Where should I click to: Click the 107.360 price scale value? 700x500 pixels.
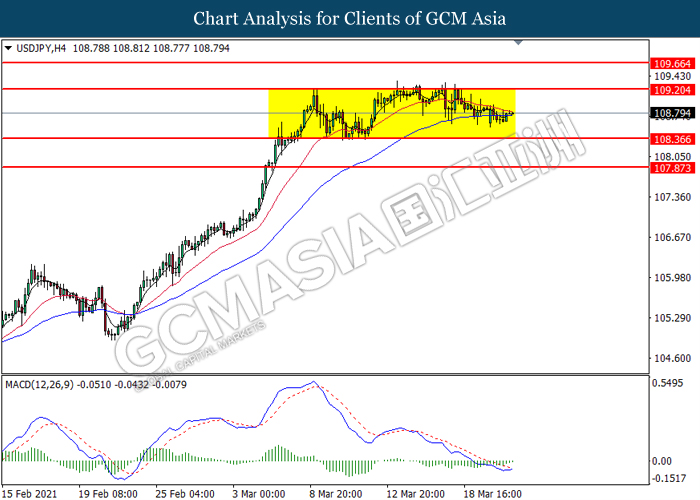pos(672,197)
